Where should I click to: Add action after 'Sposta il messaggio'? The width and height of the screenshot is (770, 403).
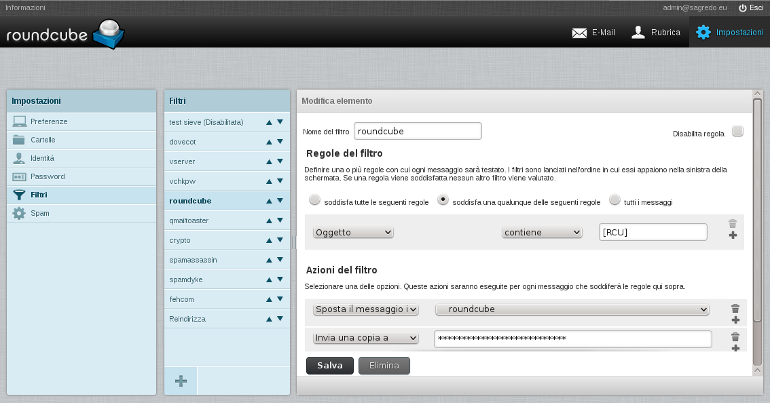click(x=735, y=320)
